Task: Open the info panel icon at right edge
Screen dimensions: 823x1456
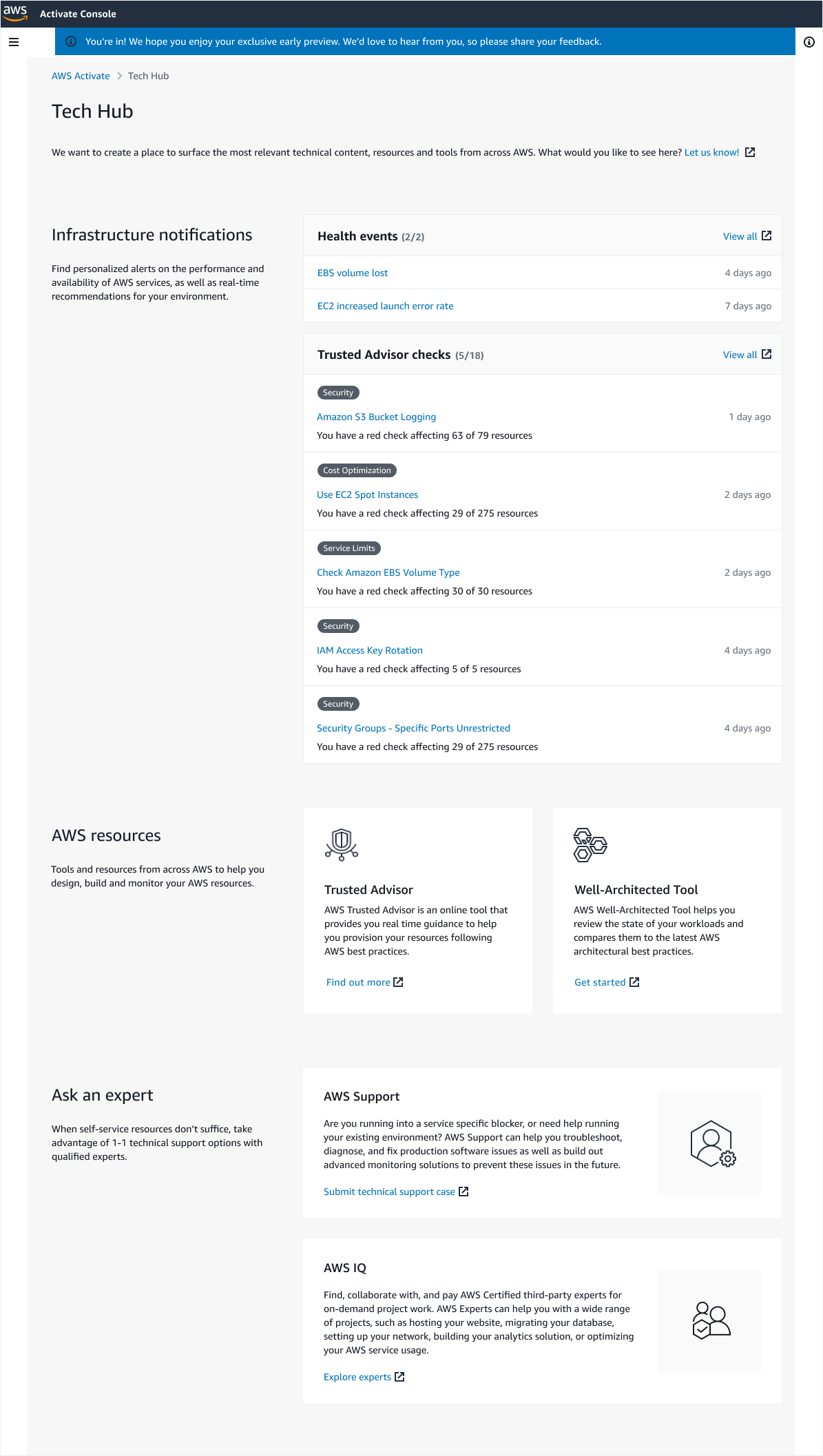Action: click(x=809, y=42)
